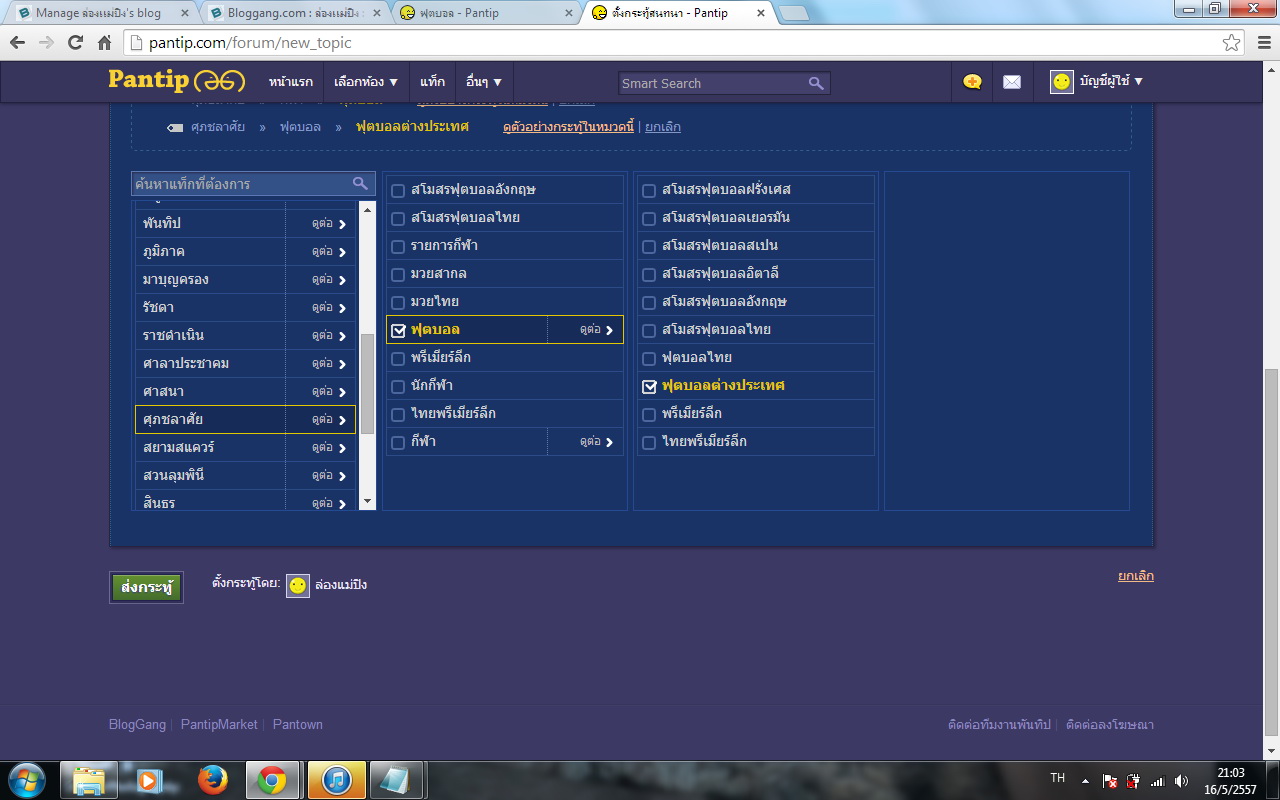The image size is (1280, 800).
Task: Submit the post with ส่งกระทู้ button
Action: pyautogui.click(x=146, y=587)
